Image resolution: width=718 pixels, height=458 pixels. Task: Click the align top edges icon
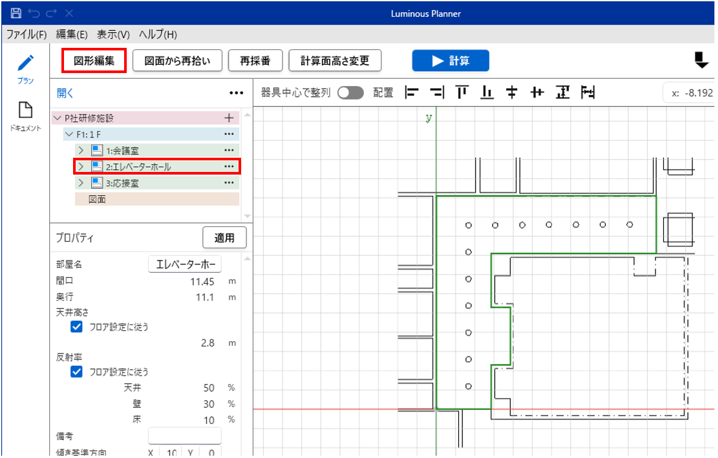(461, 93)
